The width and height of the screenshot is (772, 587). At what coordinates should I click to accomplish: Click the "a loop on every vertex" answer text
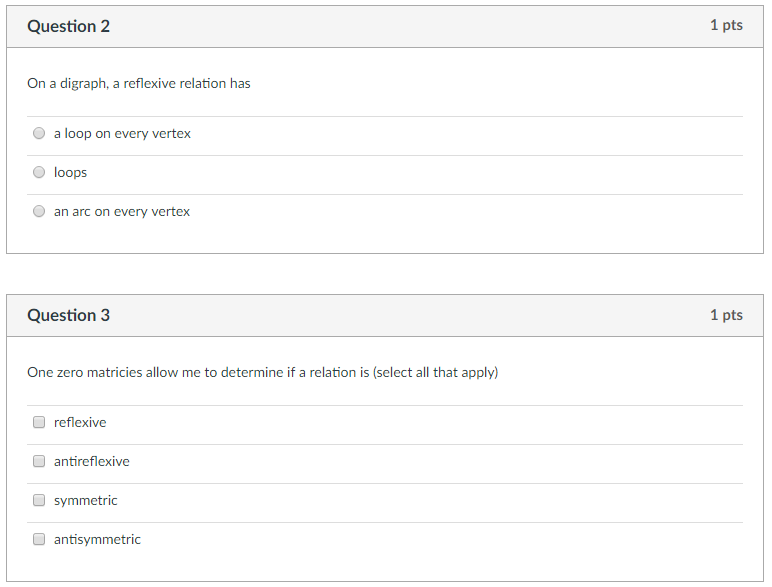coord(122,133)
